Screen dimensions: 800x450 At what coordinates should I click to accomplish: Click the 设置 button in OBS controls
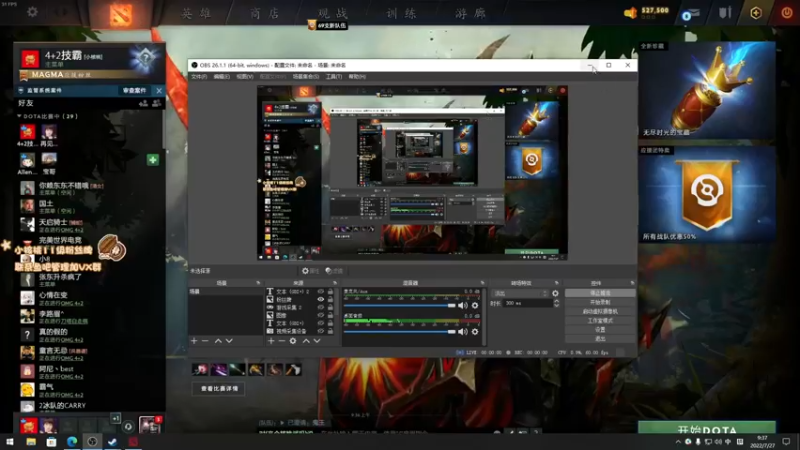600,330
